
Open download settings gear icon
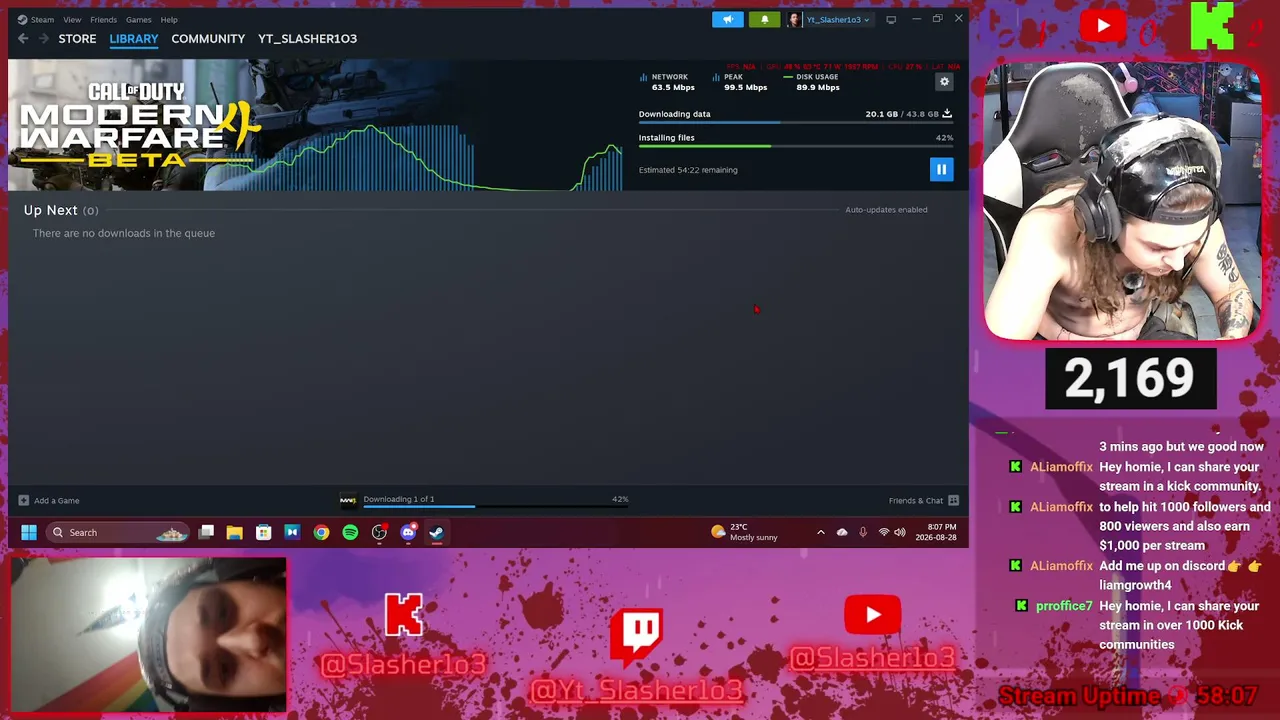pos(944,82)
